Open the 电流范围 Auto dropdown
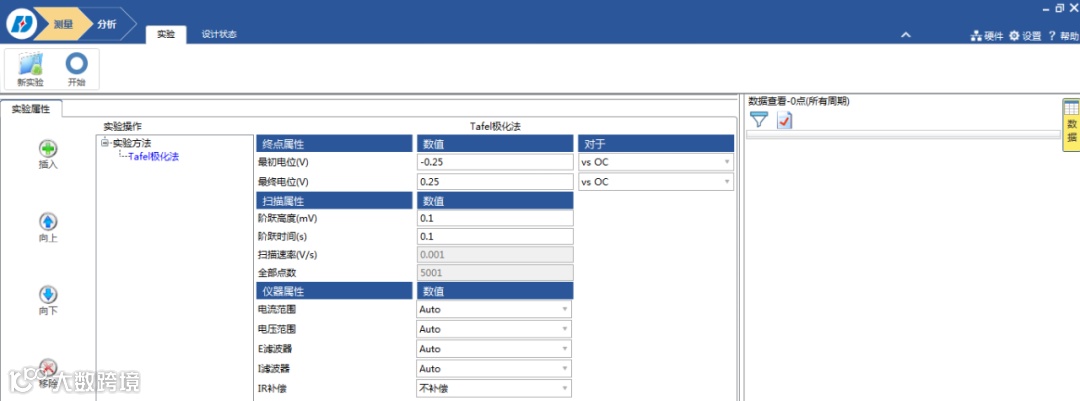Screen dimensions: 1080x401 pyautogui.click(x=494, y=309)
